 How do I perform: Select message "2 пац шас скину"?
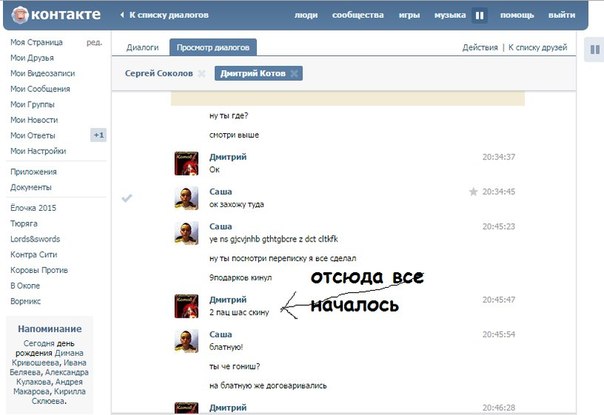click(239, 312)
